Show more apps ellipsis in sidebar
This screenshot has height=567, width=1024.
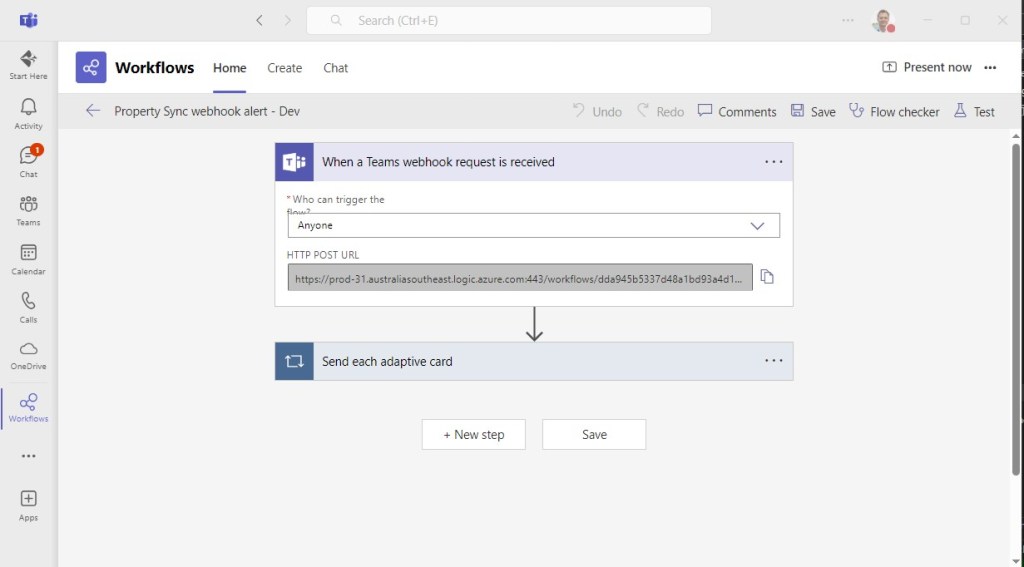click(28, 456)
